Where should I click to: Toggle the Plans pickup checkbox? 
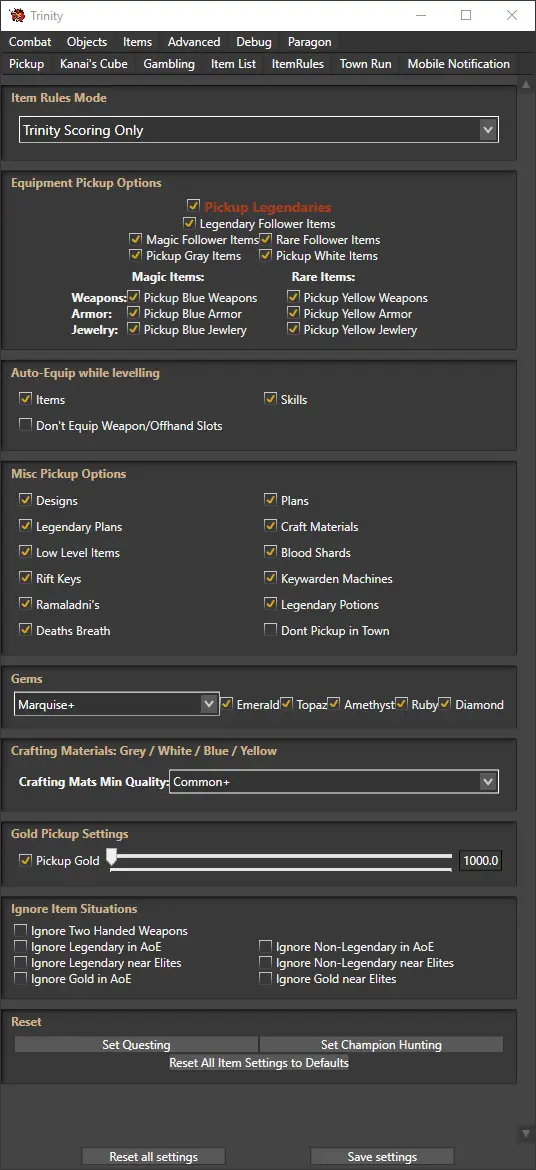click(x=270, y=500)
